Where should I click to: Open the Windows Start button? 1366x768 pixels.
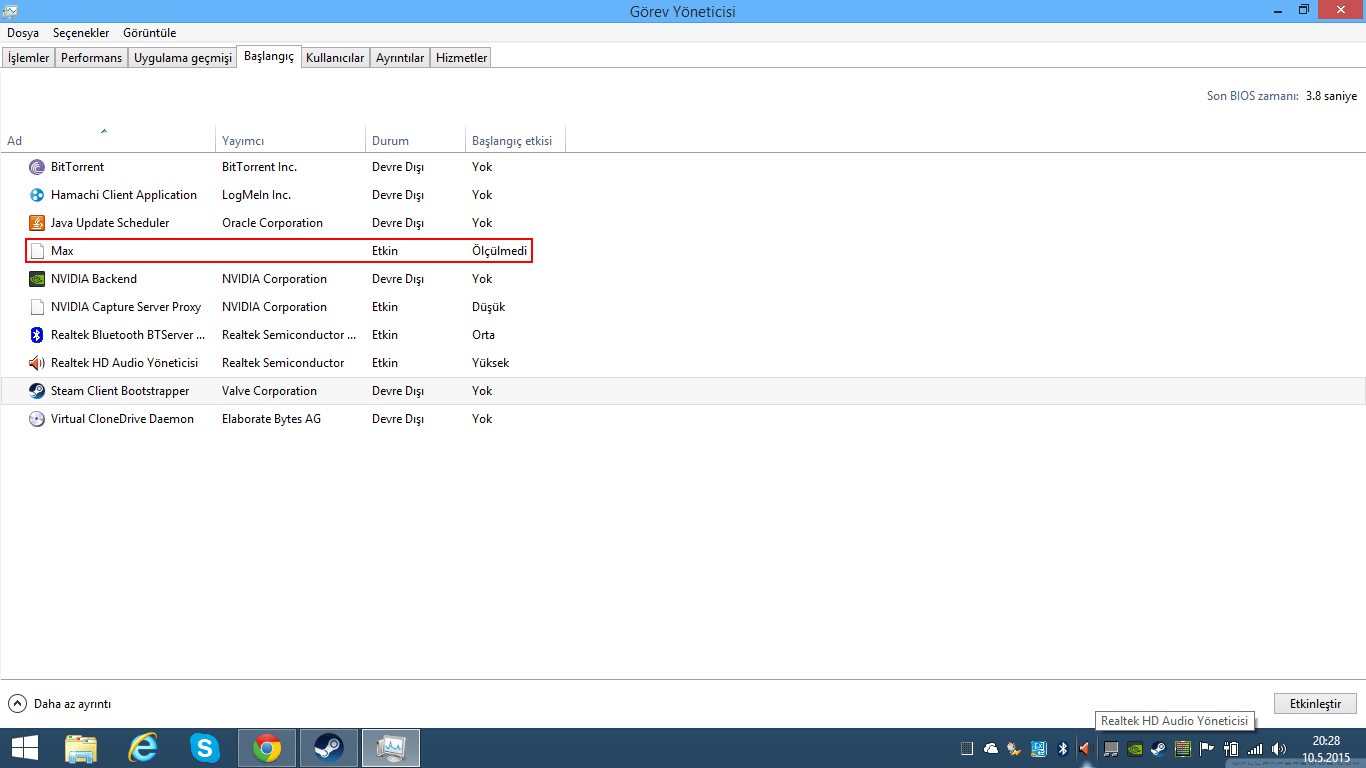(x=24, y=748)
